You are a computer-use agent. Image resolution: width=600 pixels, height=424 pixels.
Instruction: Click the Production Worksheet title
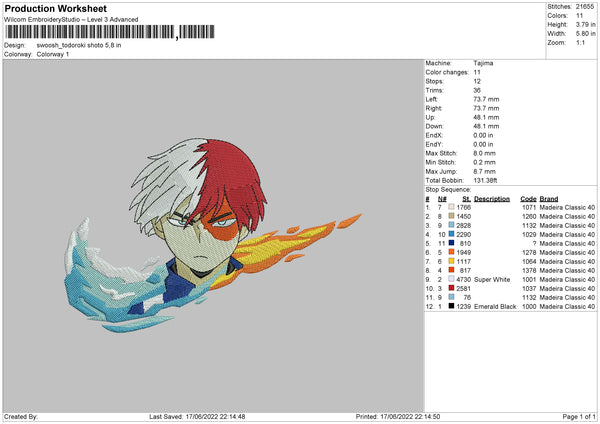(x=55, y=8)
